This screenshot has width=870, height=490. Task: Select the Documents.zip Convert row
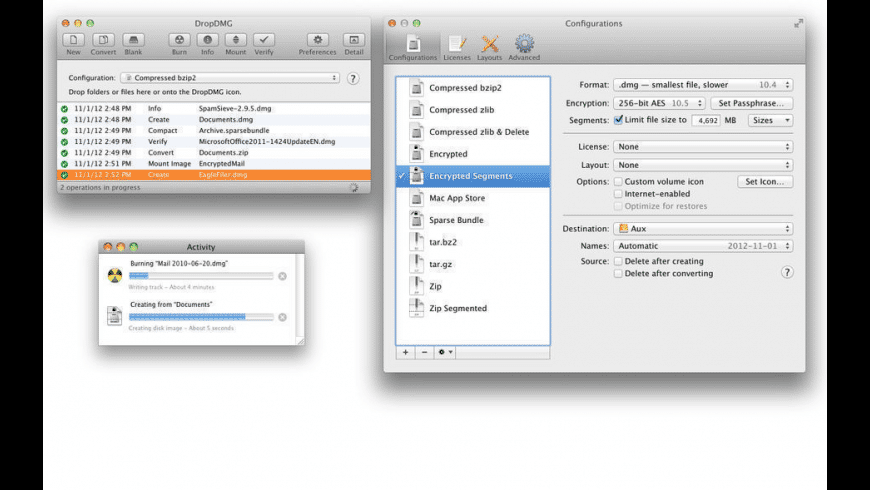tap(214, 153)
